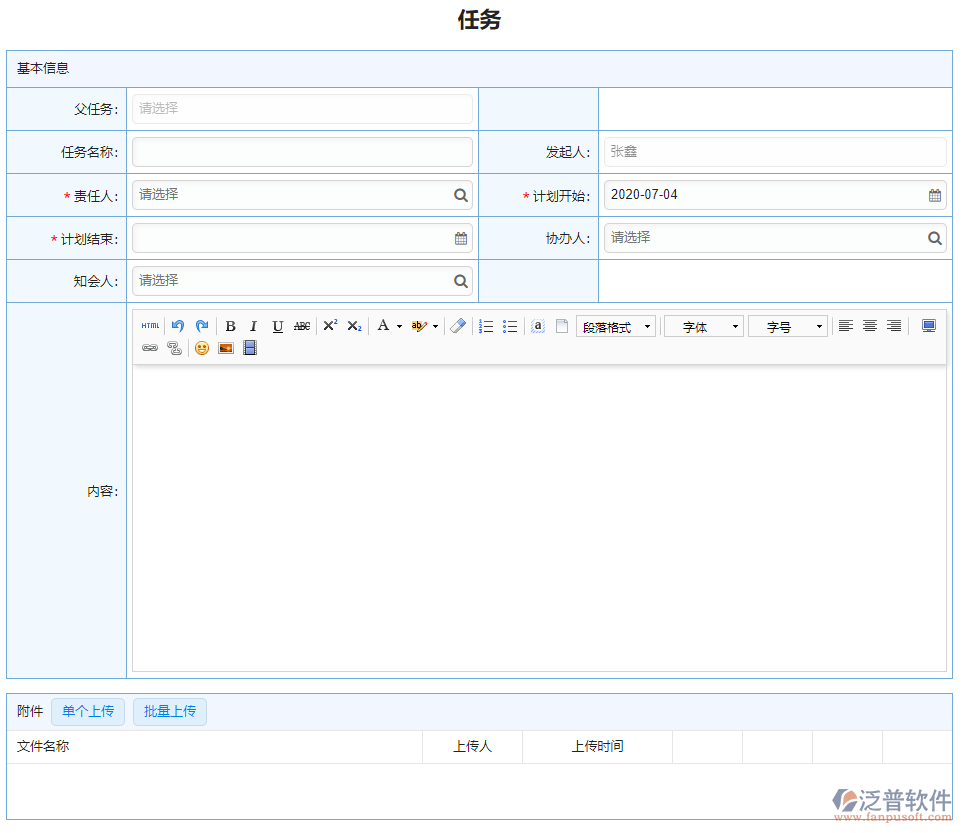962x833 pixels.
Task: Click the 批量上传 batch upload button
Action: pos(169,711)
